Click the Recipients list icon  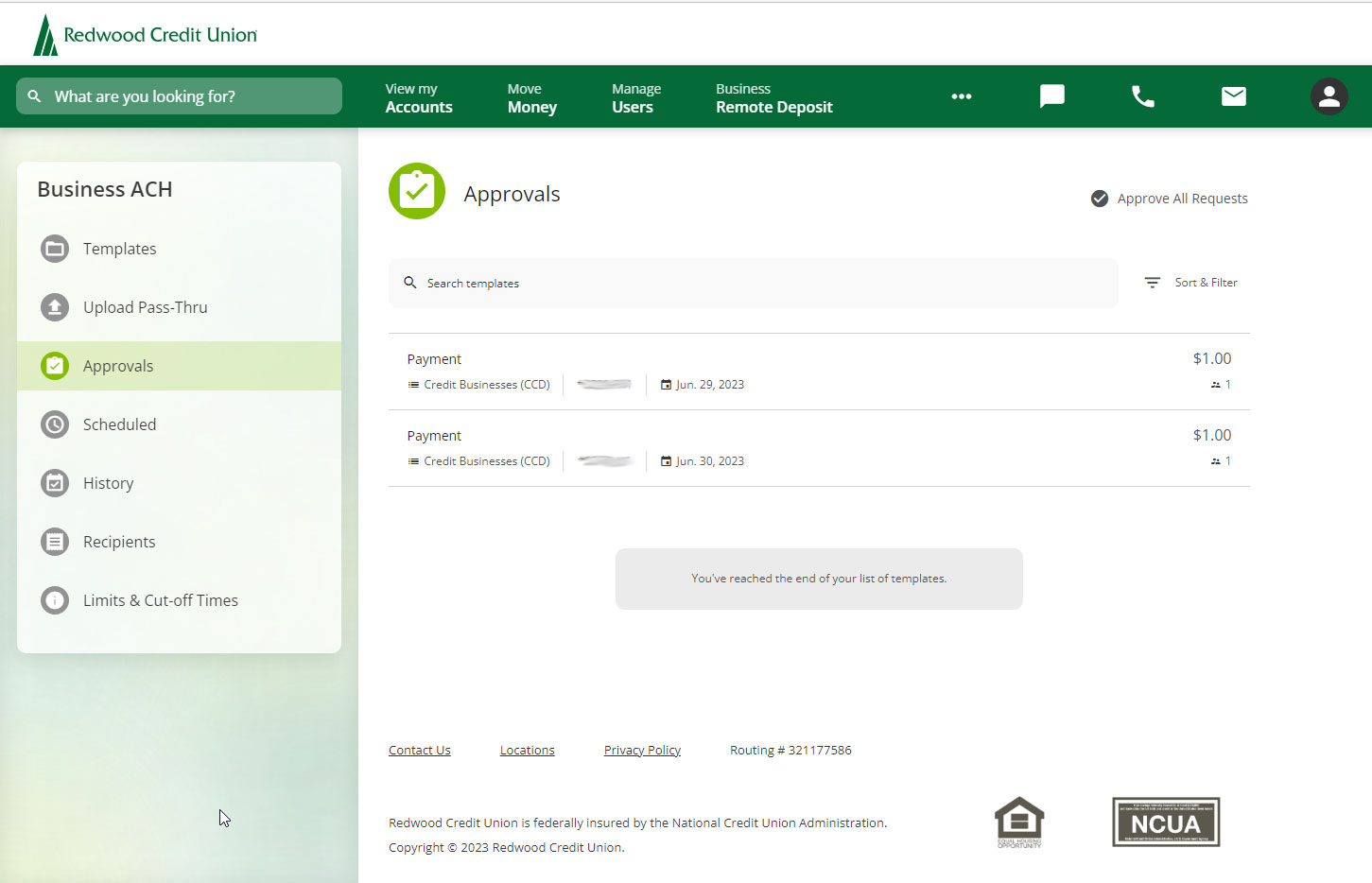pyautogui.click(x=55, y=542)
